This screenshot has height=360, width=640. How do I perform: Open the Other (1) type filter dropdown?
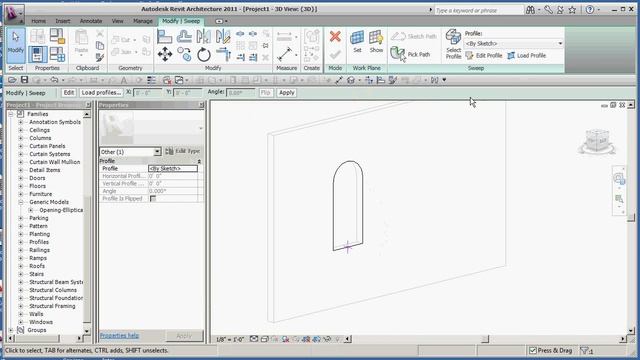pyautogui.click(x=130, y=152)
